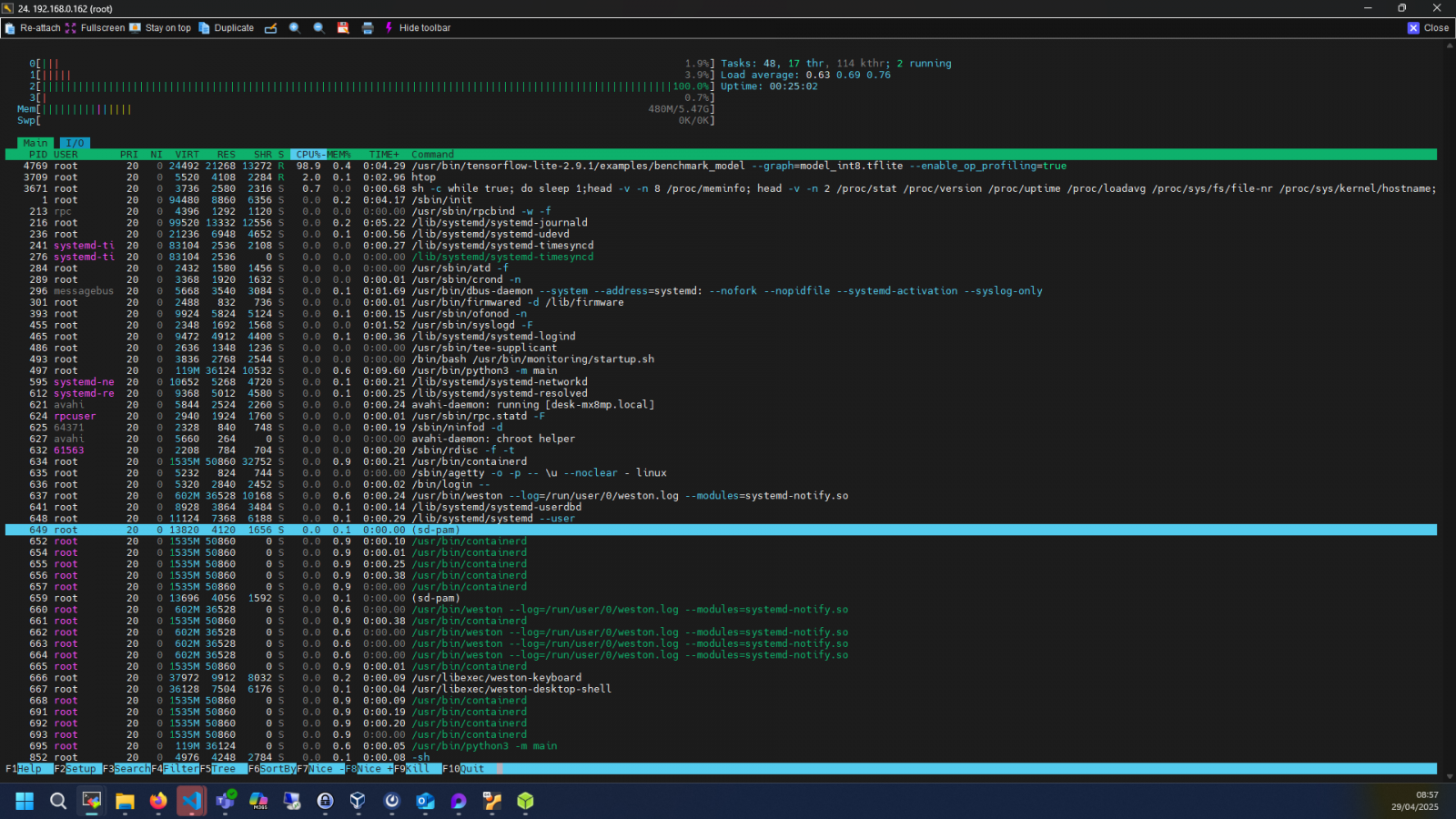1456x819 pixels.
Task: Switch to the I/O tab in htop
Action: pyautogui.click(x=75, y=144)
